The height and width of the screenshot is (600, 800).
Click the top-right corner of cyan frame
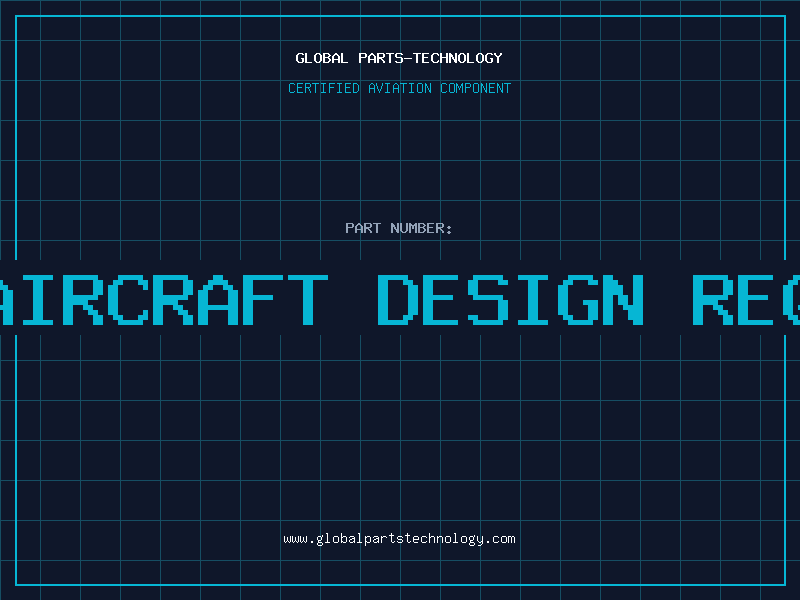785,16
